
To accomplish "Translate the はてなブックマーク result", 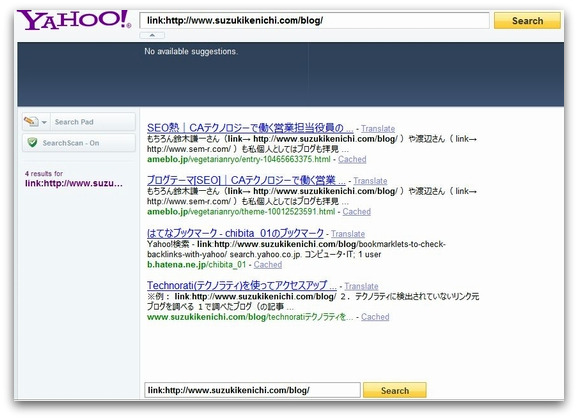I will click(x=348, y=234).
